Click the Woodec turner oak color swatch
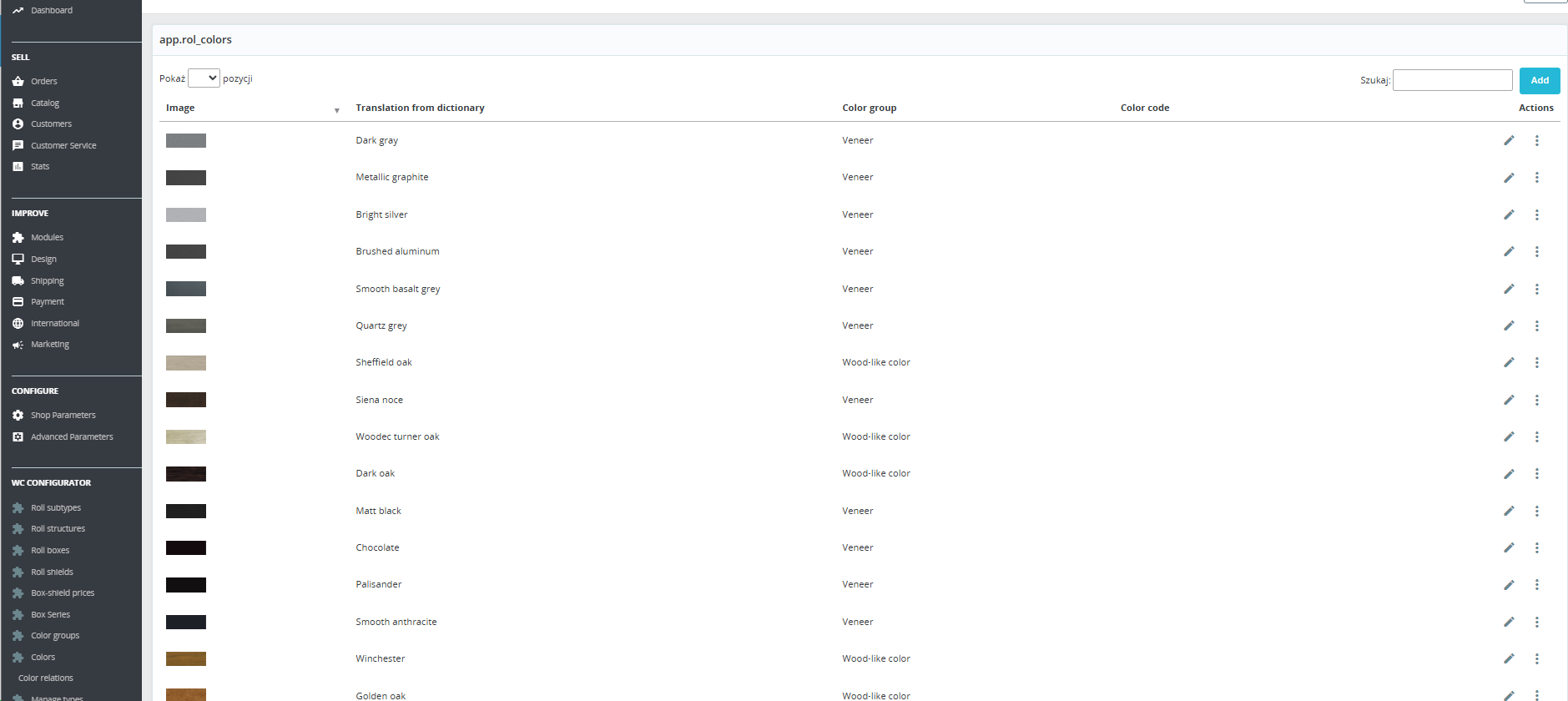This screenshot has width=1568, height=701. 185,437
